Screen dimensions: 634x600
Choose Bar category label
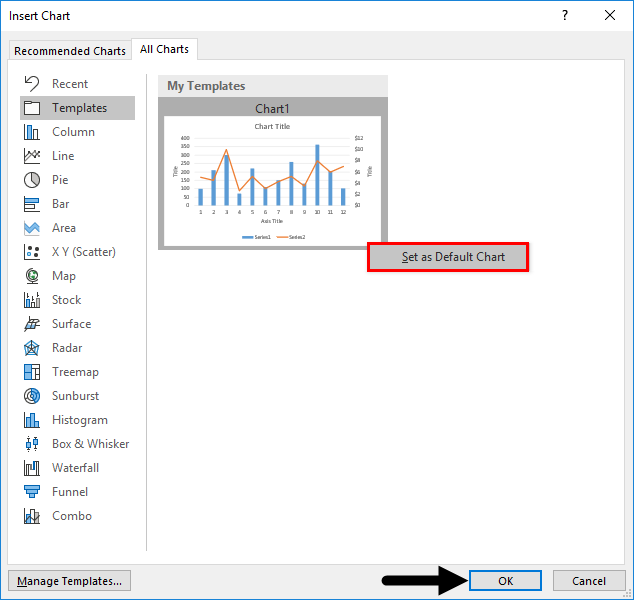tap(61, 204)
